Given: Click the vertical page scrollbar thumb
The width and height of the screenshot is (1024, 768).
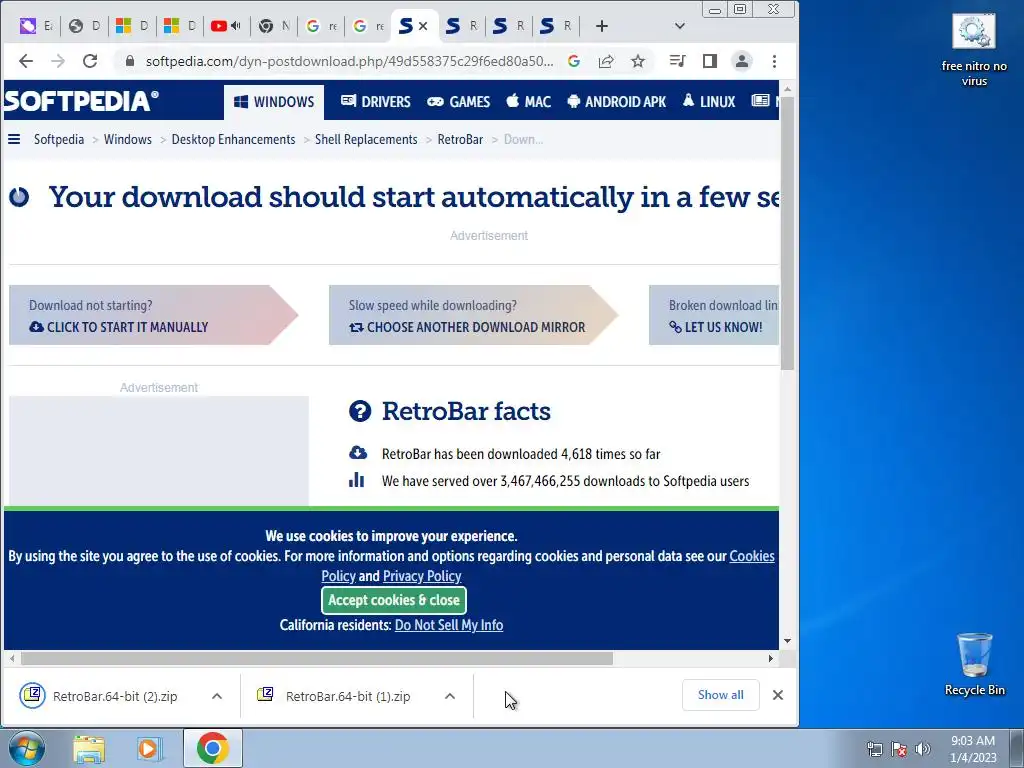Looking at the screenshot, I should point(787,234).
